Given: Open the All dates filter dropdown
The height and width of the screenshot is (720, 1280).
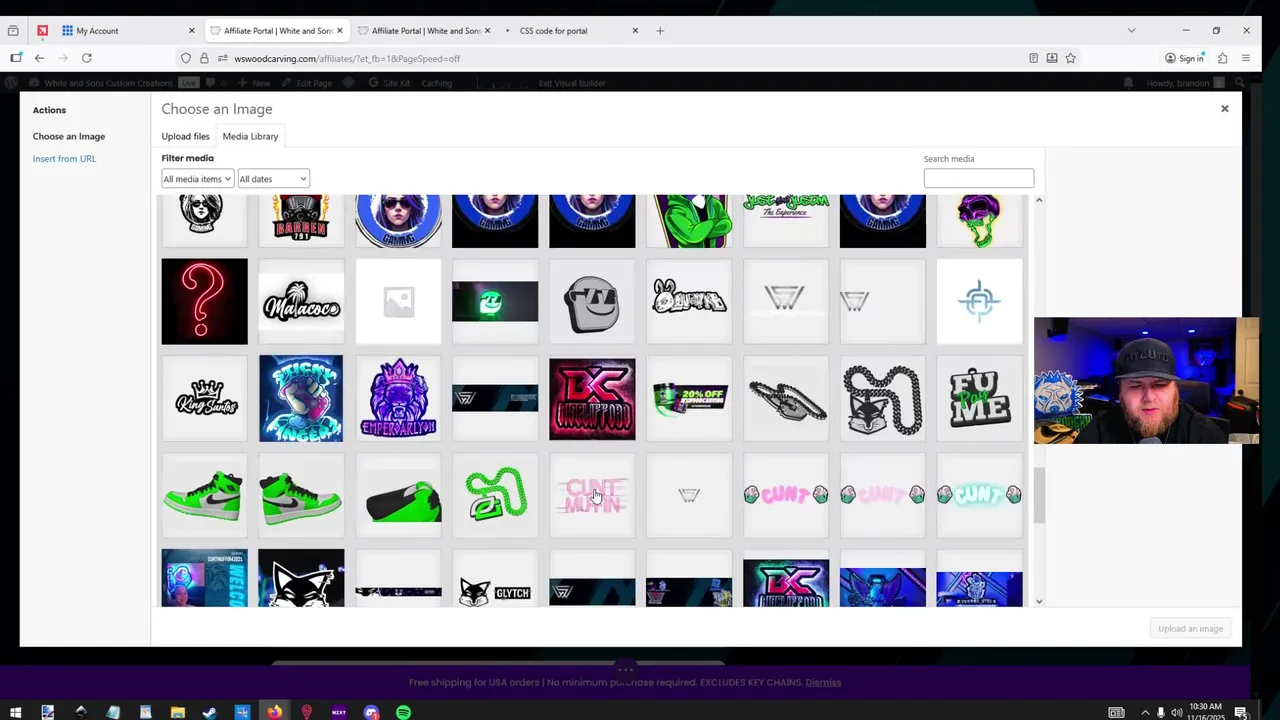Looking at the screenshot, I should [x=273, y=179].
